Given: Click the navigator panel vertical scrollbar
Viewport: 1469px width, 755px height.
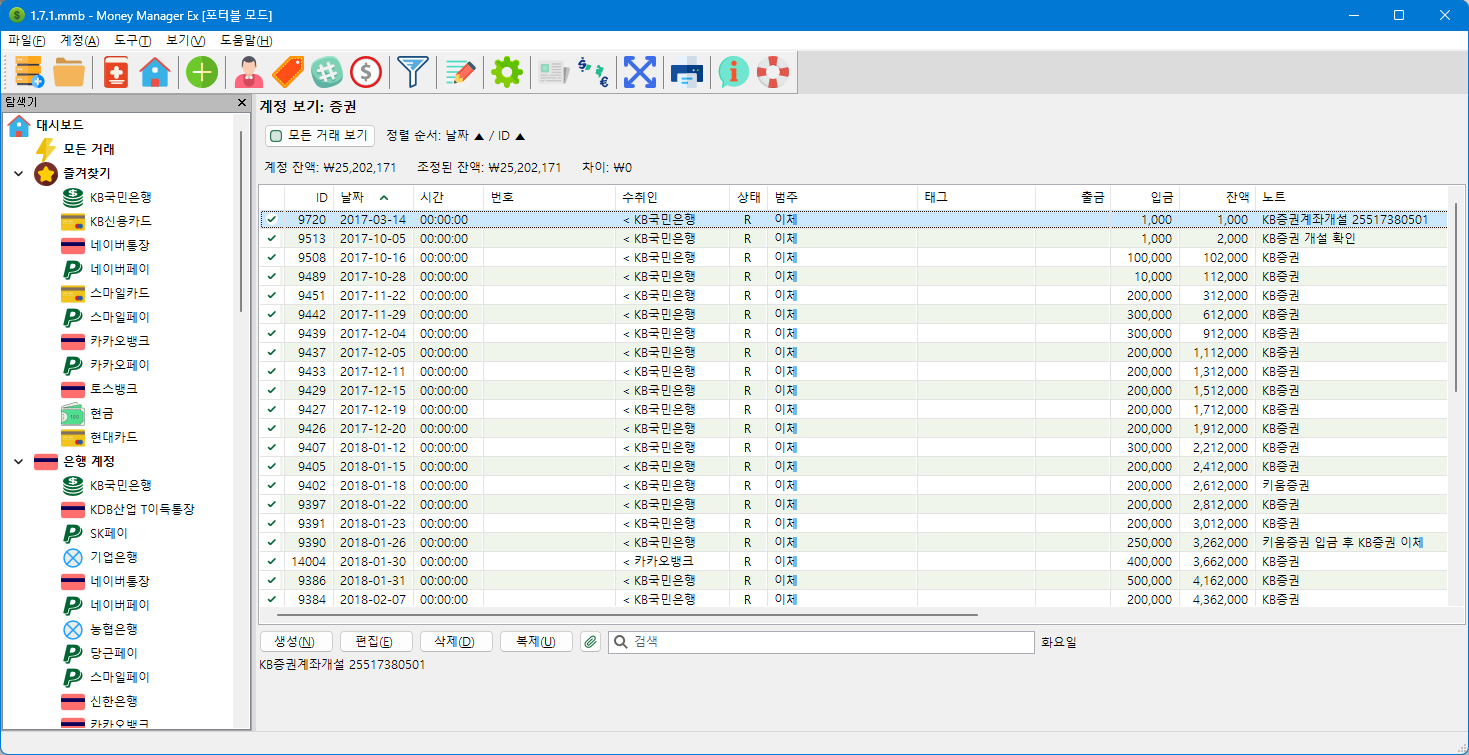Looking at the screenshot, I should point(241,222).
